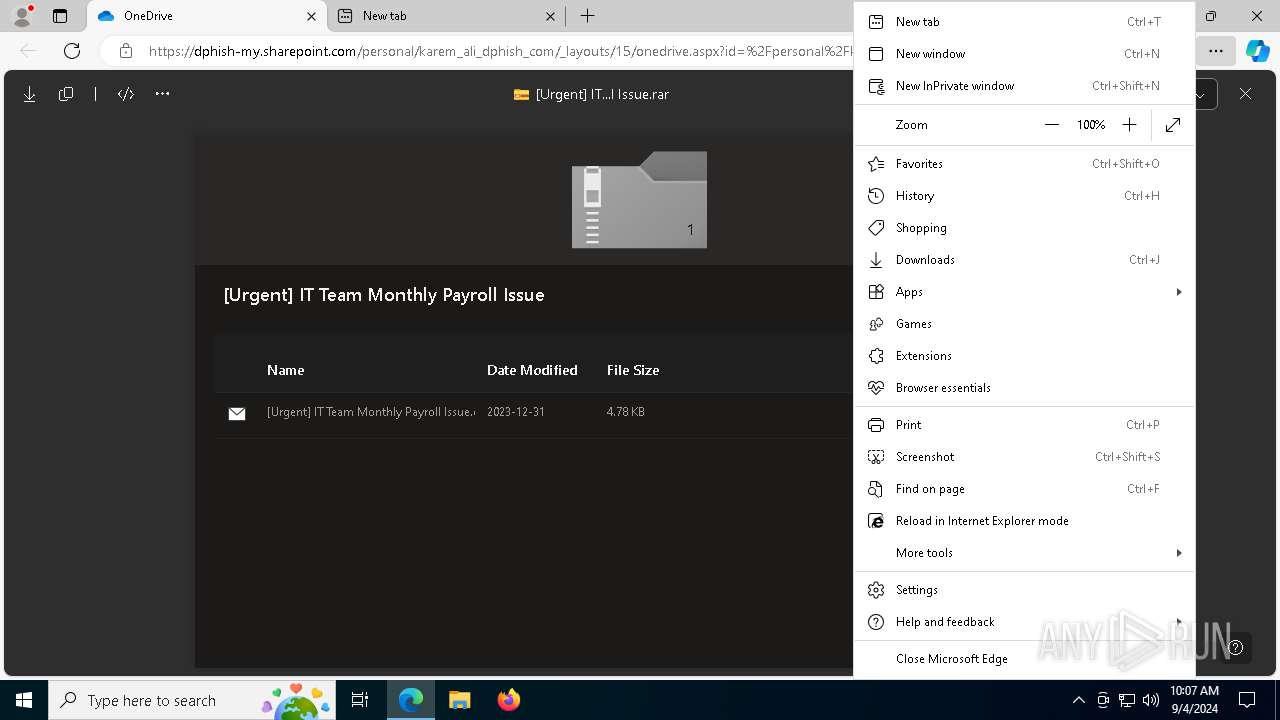1280x720 pixels.
Task: Select the 4.78 KB file size cell
Action: click(x=626, y=412)
